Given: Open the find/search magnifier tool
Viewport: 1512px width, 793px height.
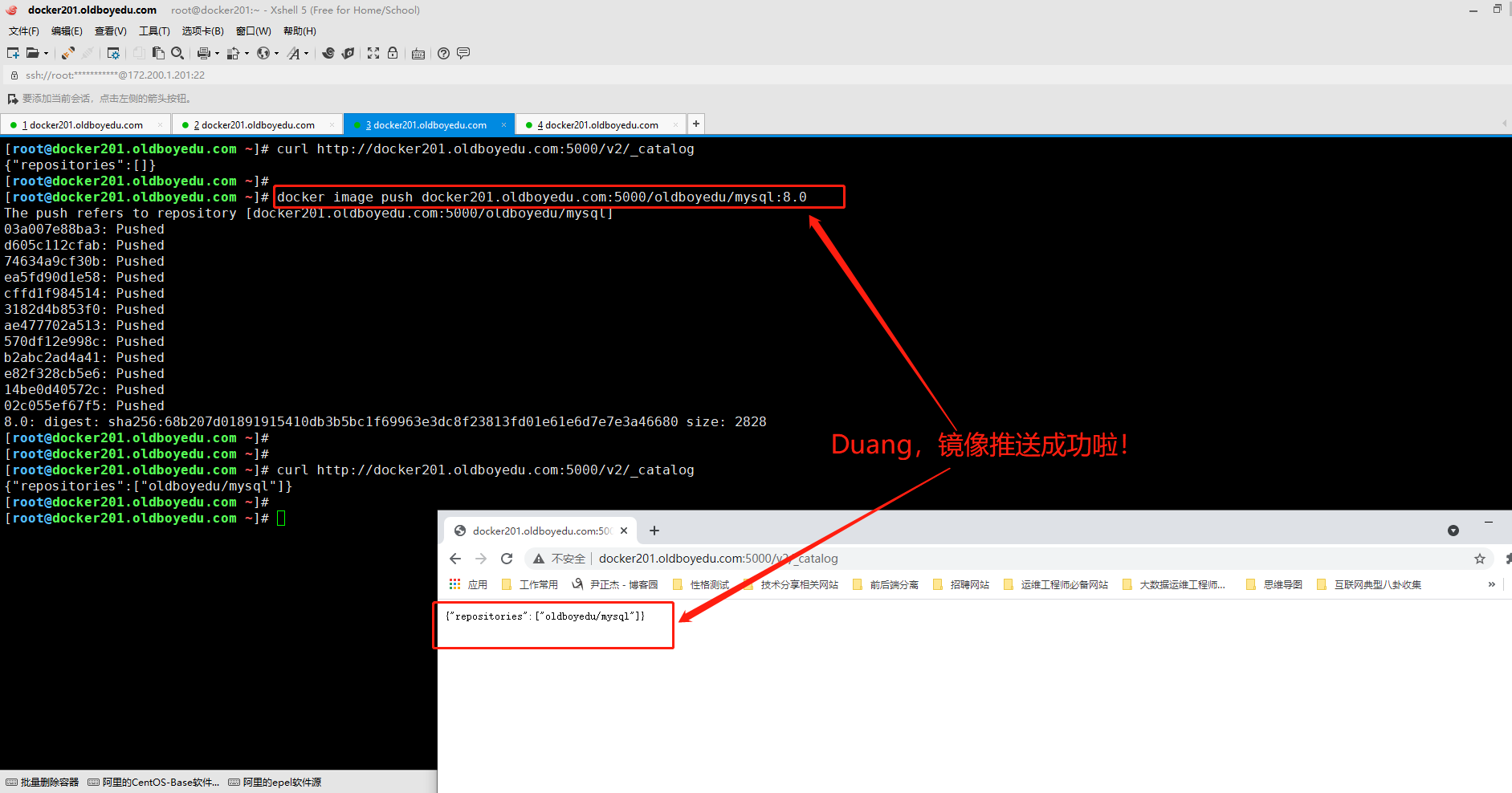Looking at the screenshot, I should click(177, 53).
